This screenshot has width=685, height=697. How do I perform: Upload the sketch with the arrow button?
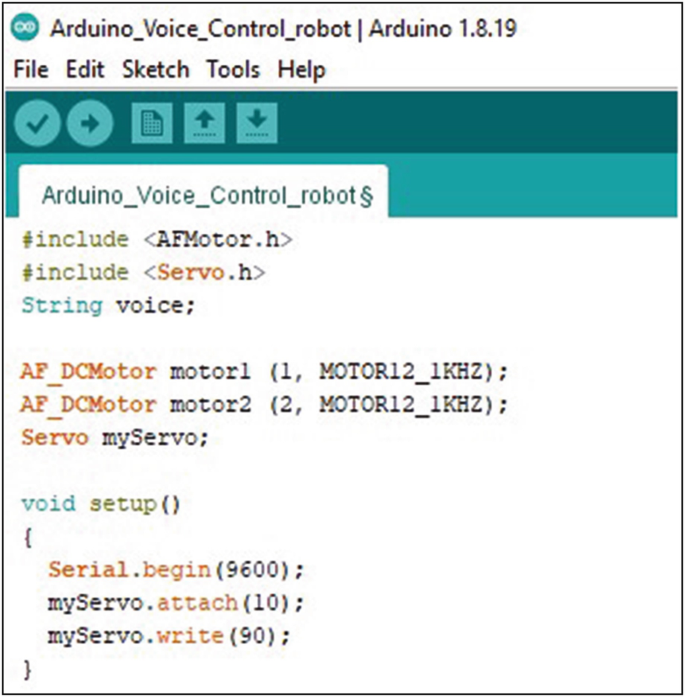tap(91, 123)
